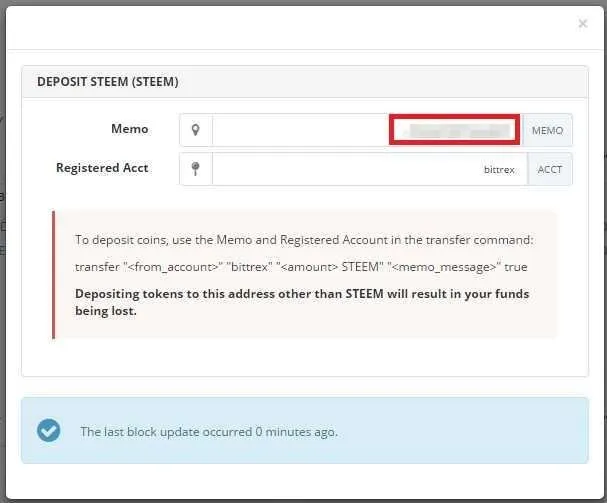Viewport: 607px width, 503px height.
Task: Click the red vertical bar of warning box
Action: click(x=53, y=275)
